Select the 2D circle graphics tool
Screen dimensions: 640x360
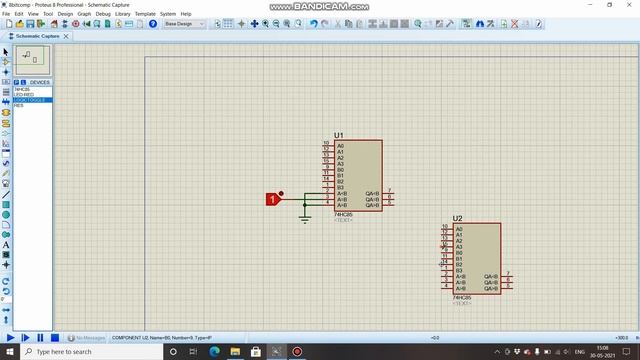6,215
